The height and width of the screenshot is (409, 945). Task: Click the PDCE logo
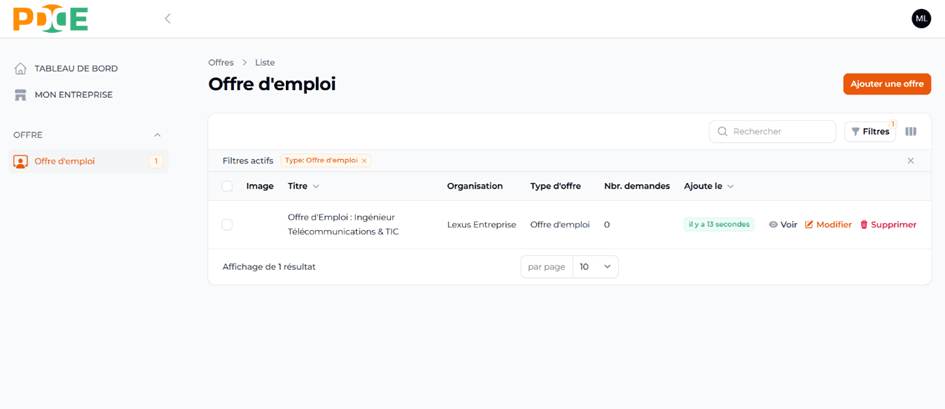pos(51,18)
